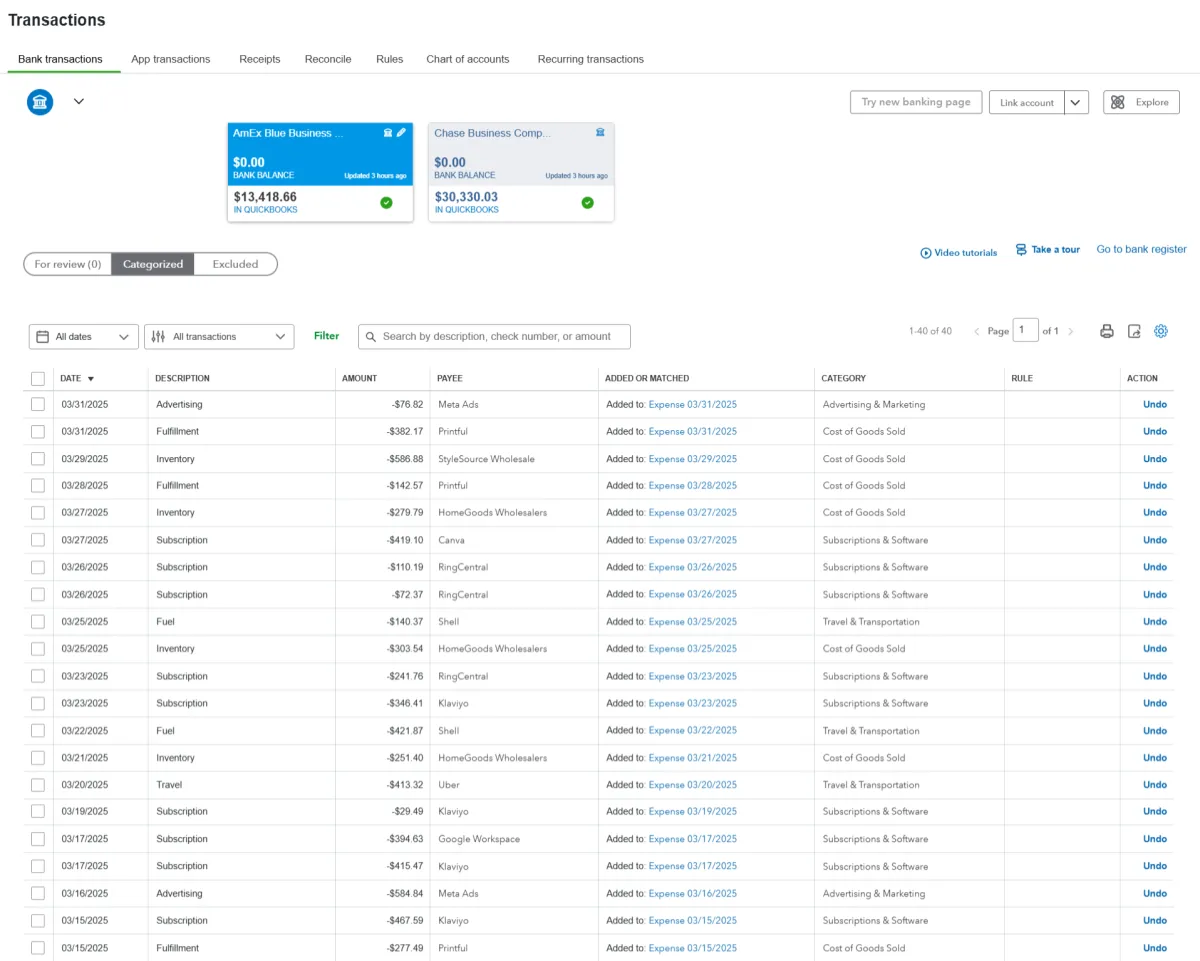The image size is (1200, 961).
Task: Open Expense 03/29/2025 link for StyleSource
Action: pyautogui.click(x=693, y=459)
